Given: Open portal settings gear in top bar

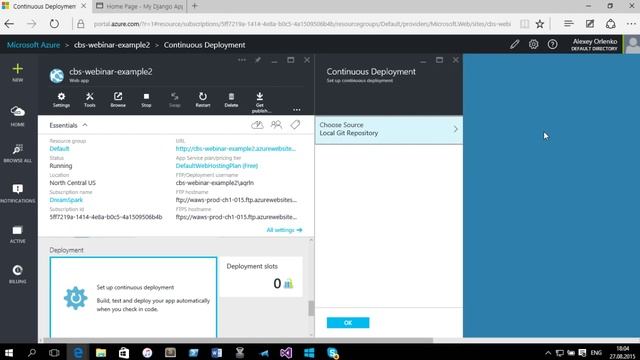Looking at the screenshot, I should click(533, 44).
